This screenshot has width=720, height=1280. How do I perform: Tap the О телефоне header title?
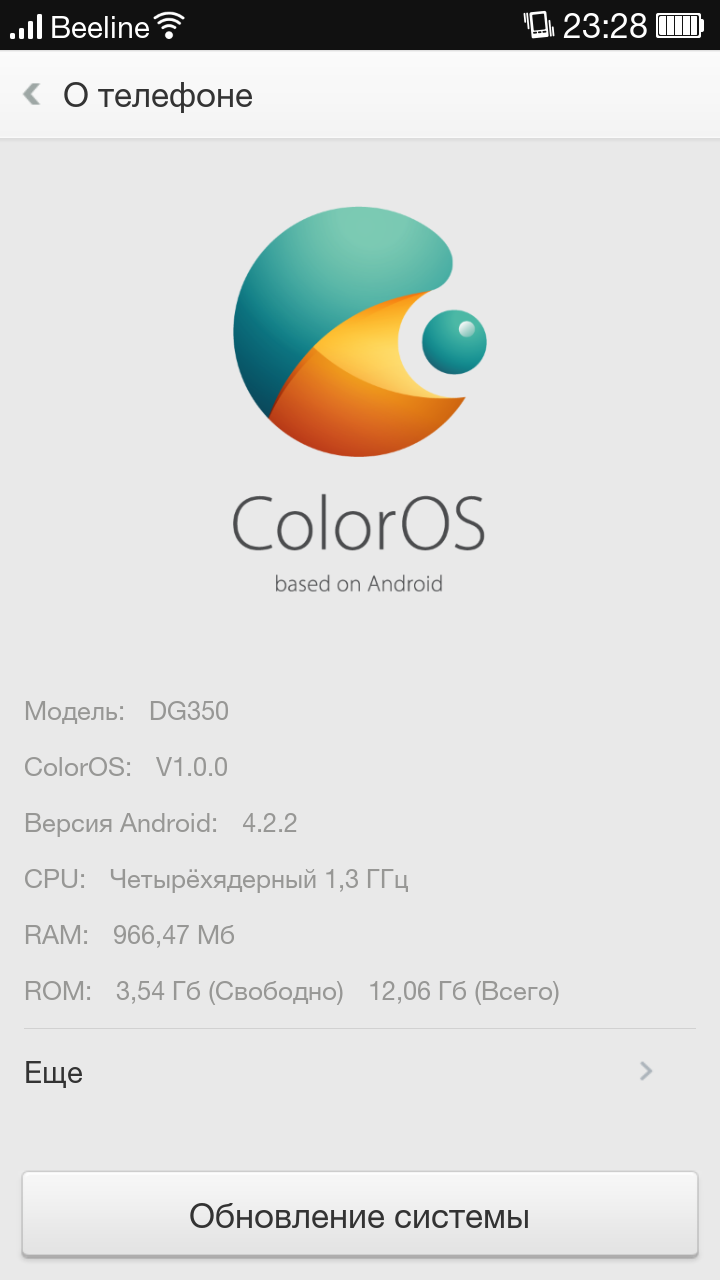(x=158, y=95)
